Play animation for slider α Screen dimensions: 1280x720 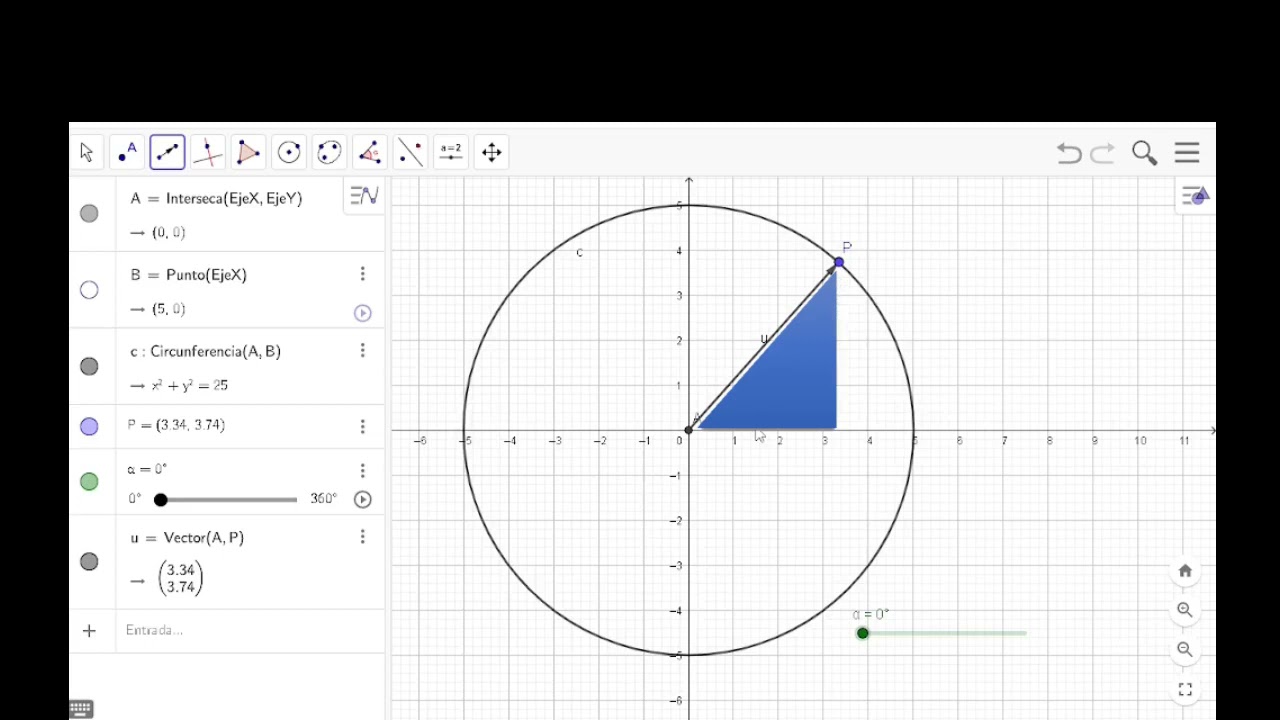click(x=363, y=500)
